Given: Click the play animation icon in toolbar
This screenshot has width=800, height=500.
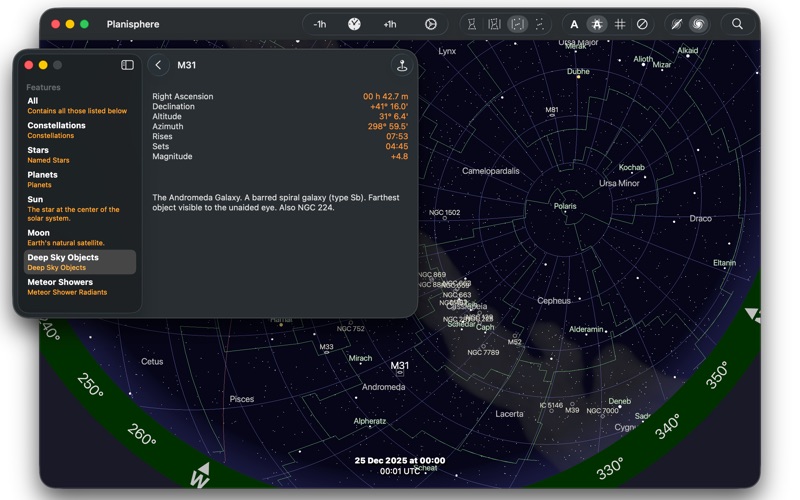Looking at the screenshot, I should 431,24.
